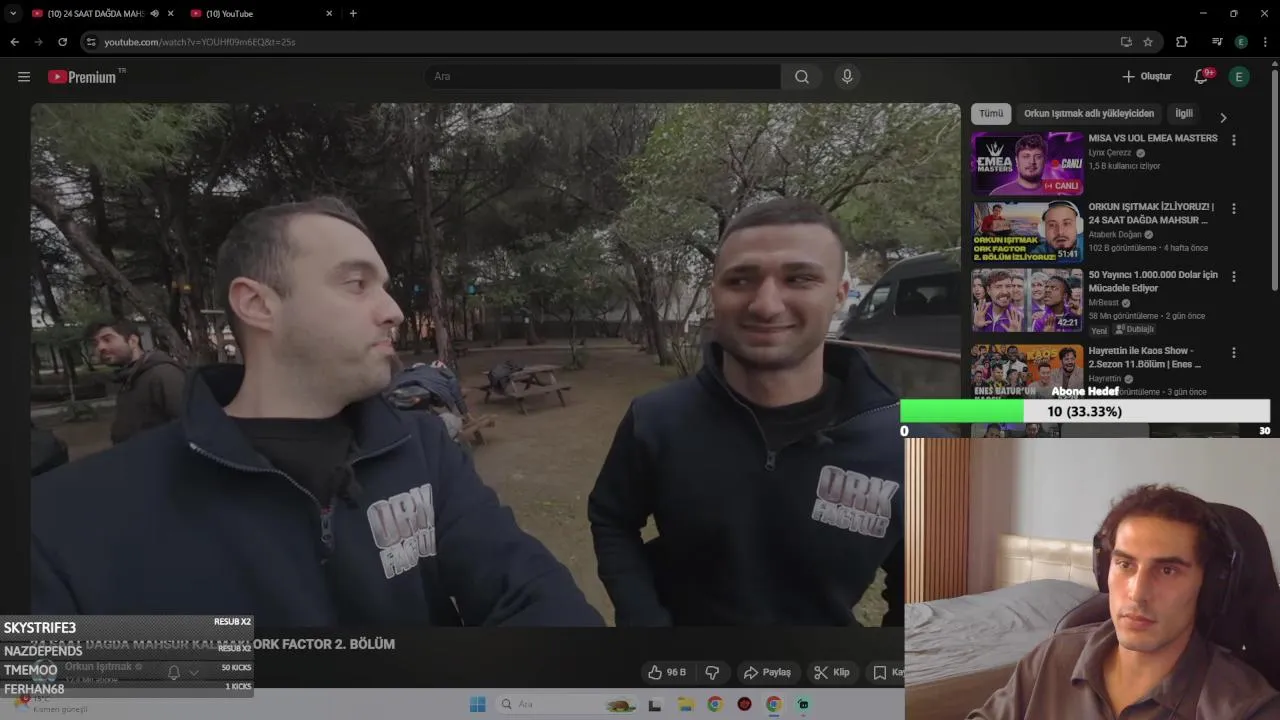The image size is (1280, 720).
Task: View site information icon in address bar
Action: [91, 42]
